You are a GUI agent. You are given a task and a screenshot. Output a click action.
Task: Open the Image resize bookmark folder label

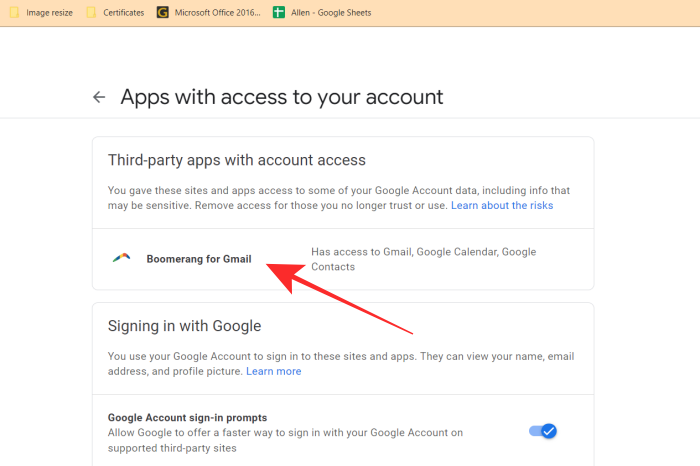(48, 13)
